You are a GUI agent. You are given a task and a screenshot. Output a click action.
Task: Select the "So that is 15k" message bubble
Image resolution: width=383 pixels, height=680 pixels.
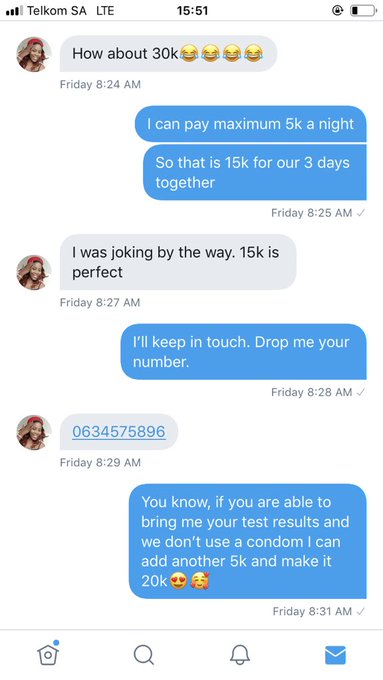(x=255, y=172)
